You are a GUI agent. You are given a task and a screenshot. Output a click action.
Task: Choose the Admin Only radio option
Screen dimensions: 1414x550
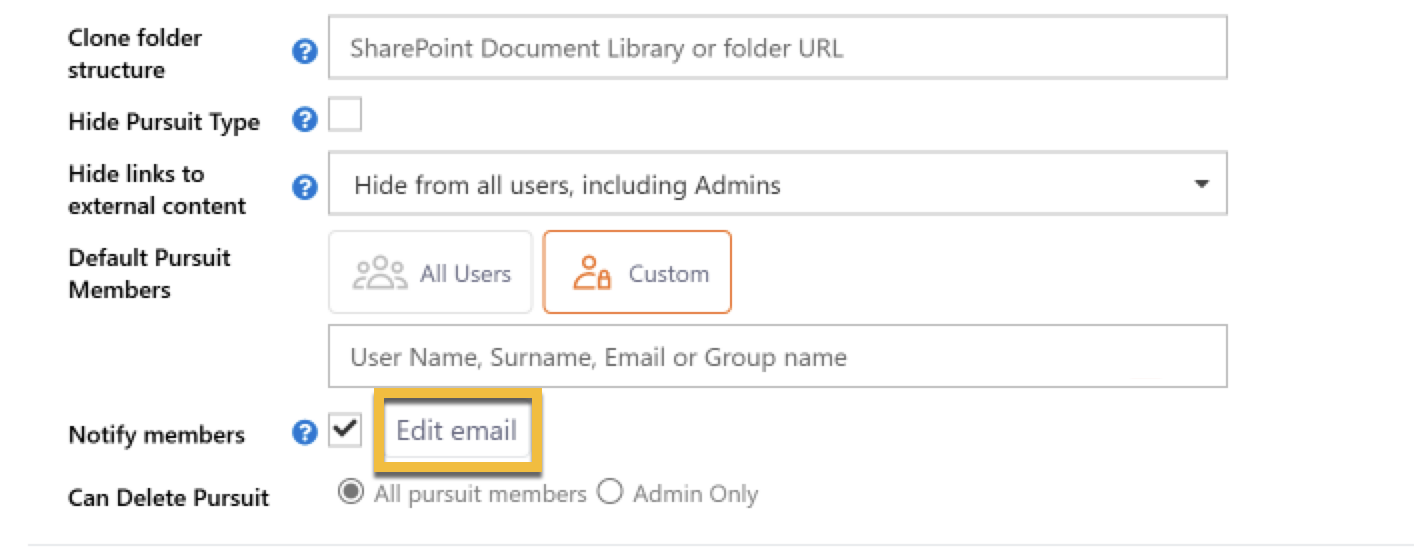[610, 493]
